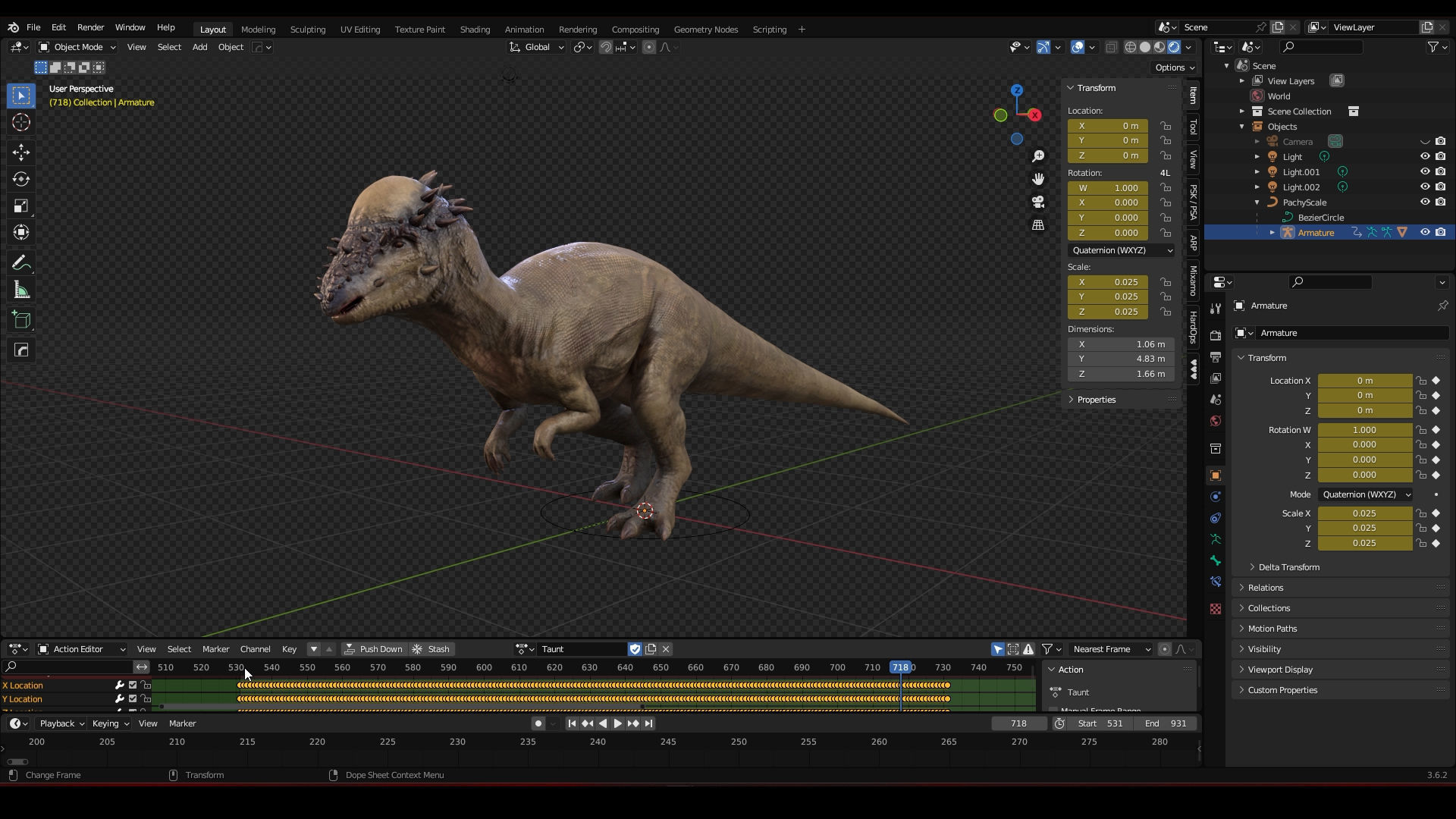Image resolution: width=1456 pixels, height=819 pixels.
Task: Open the viewport Options button
Action: [x=1175, y=67]
